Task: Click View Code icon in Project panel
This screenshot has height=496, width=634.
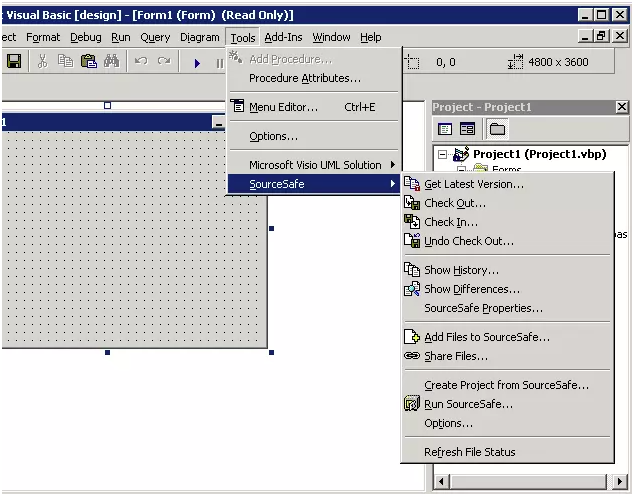Action: point(445,129)
